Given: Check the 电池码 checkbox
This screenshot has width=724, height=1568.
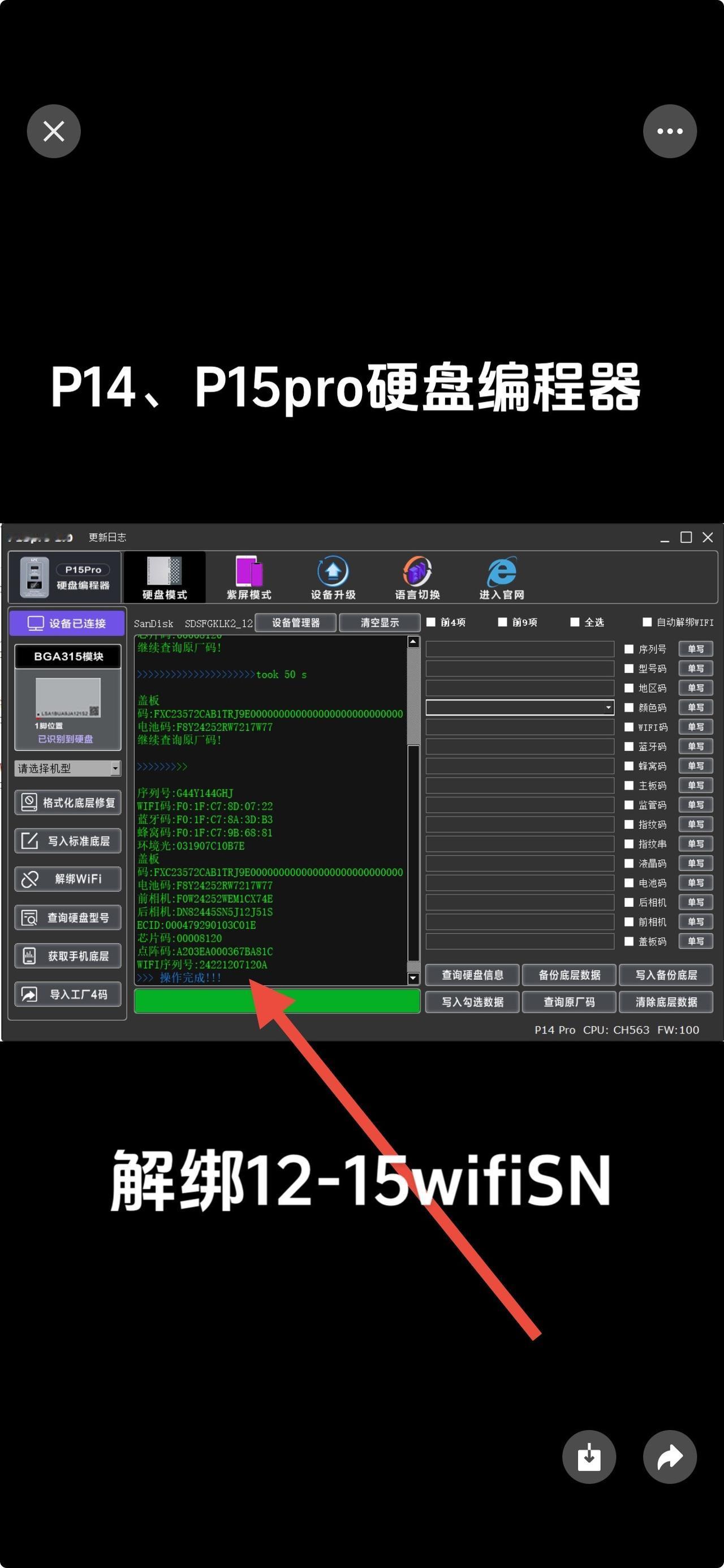Looking at the screenshot, I should pos(629,882).
